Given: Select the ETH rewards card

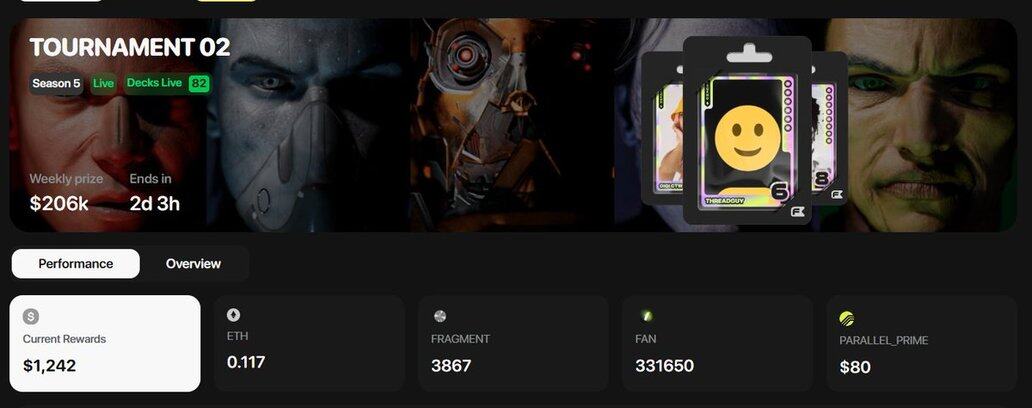Looking at the screenshot, I should click(x=309, y=344).
